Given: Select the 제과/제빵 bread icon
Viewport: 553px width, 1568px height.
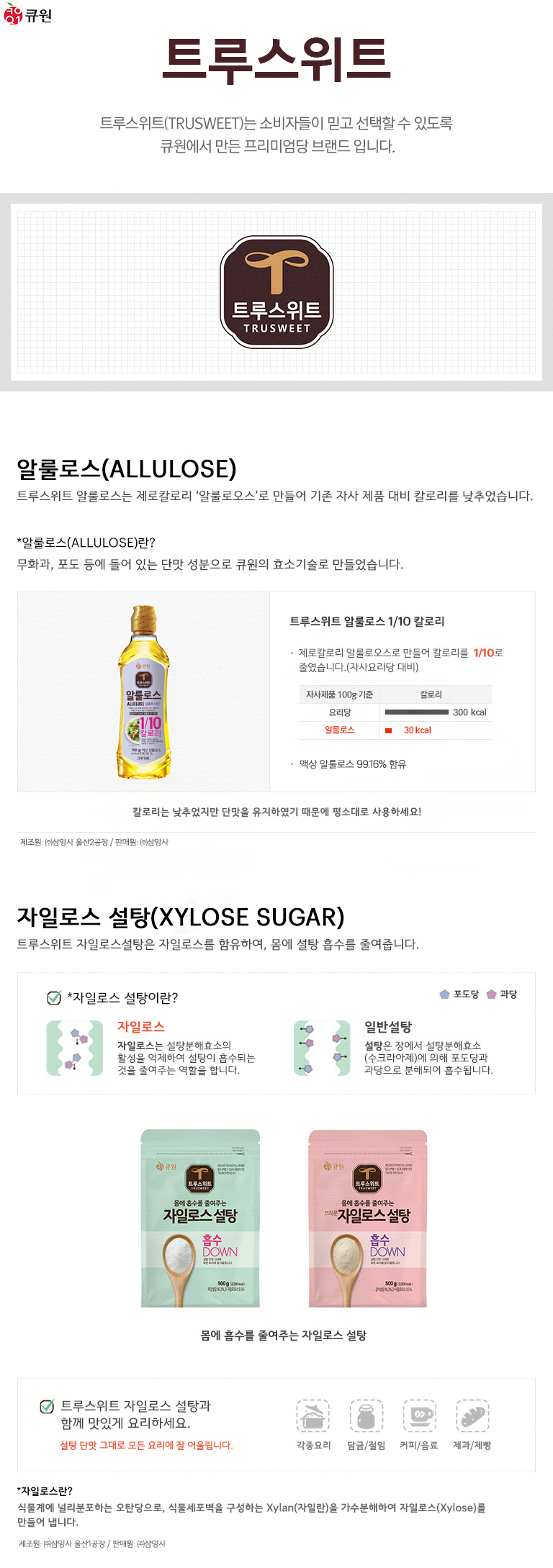Looking at the screenshot, I should point(472,1416).
